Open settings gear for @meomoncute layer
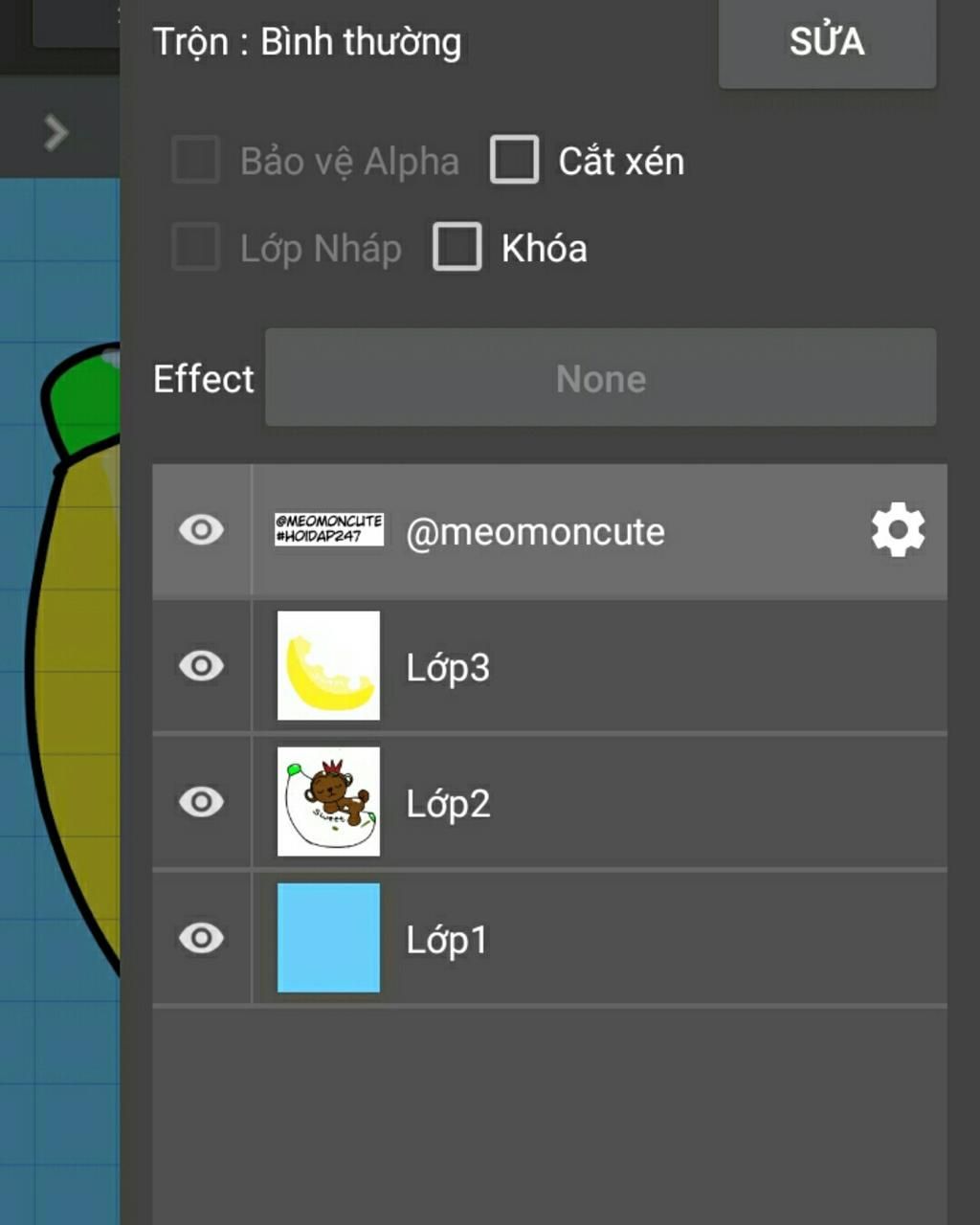The height and width of the screenshot is (1225, 980). coord(898,530)
